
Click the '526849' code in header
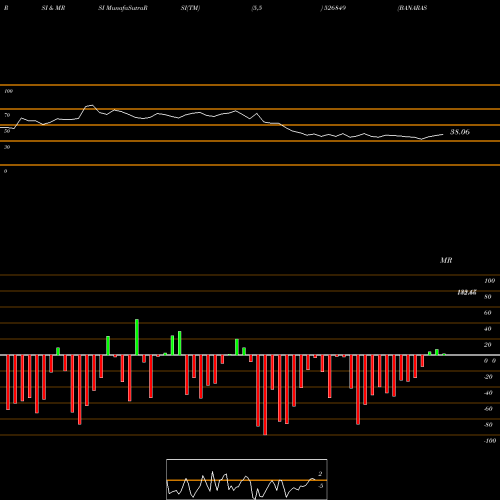point(334,8)
